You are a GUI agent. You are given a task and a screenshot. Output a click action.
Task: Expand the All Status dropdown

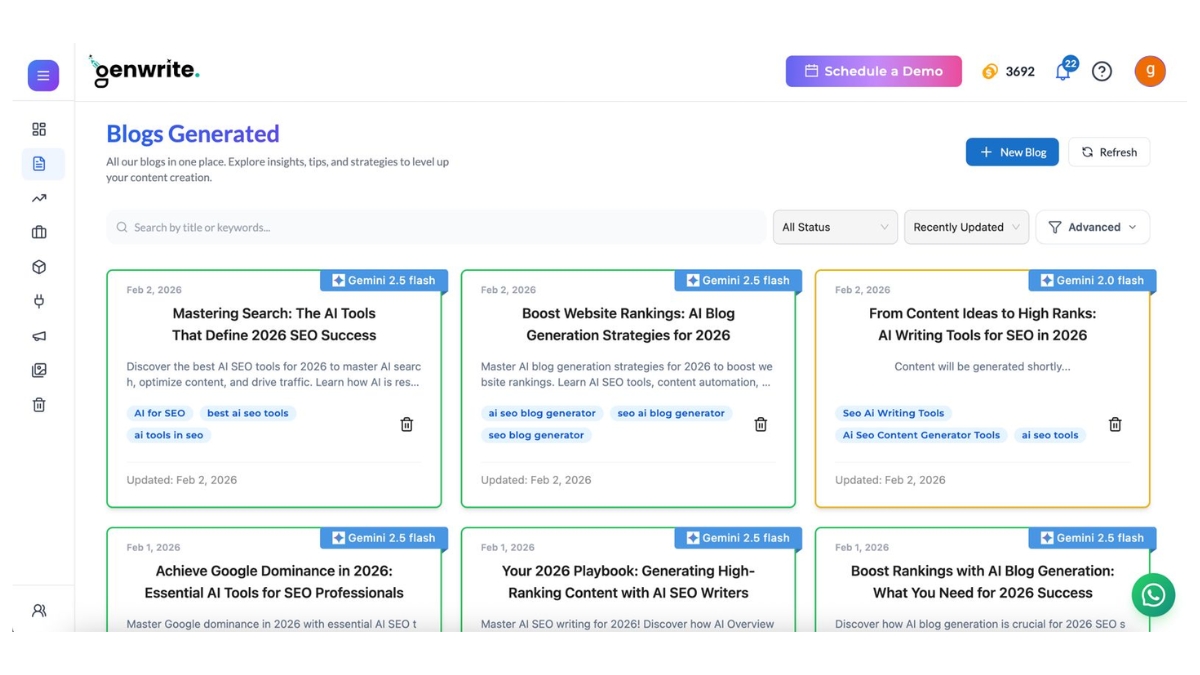click(x=835, y=227)
